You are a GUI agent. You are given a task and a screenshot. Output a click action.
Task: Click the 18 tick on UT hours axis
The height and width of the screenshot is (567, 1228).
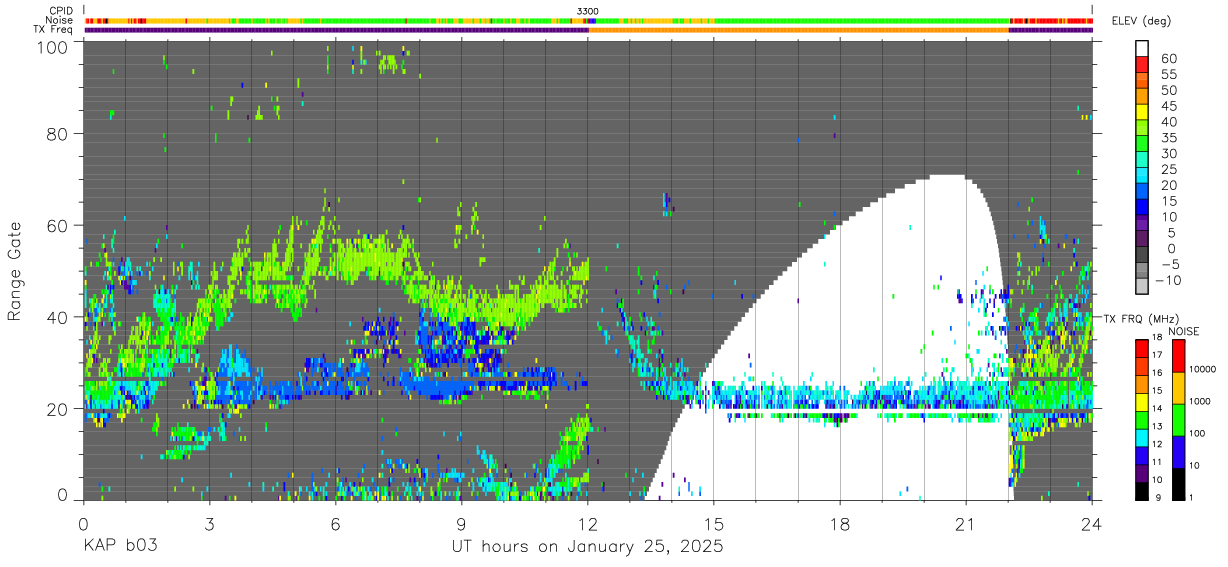tap(840, 524)
